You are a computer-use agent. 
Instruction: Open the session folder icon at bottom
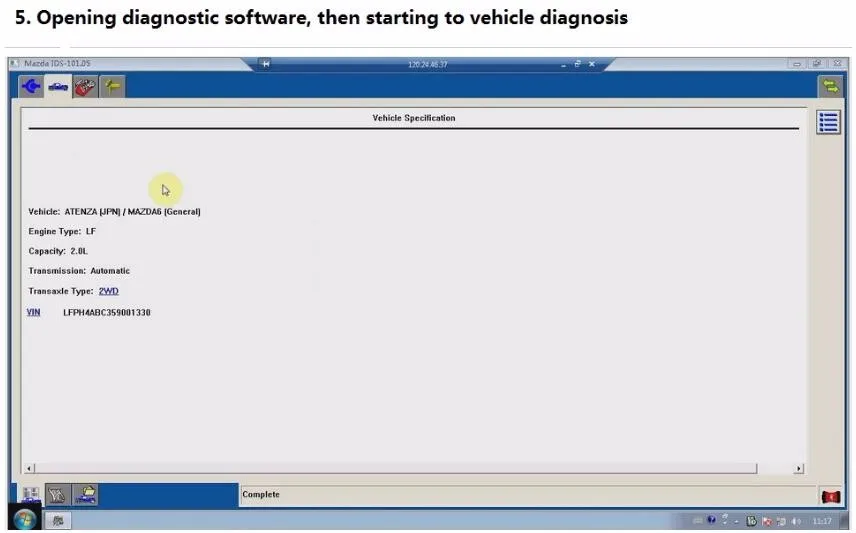(85, 495)
